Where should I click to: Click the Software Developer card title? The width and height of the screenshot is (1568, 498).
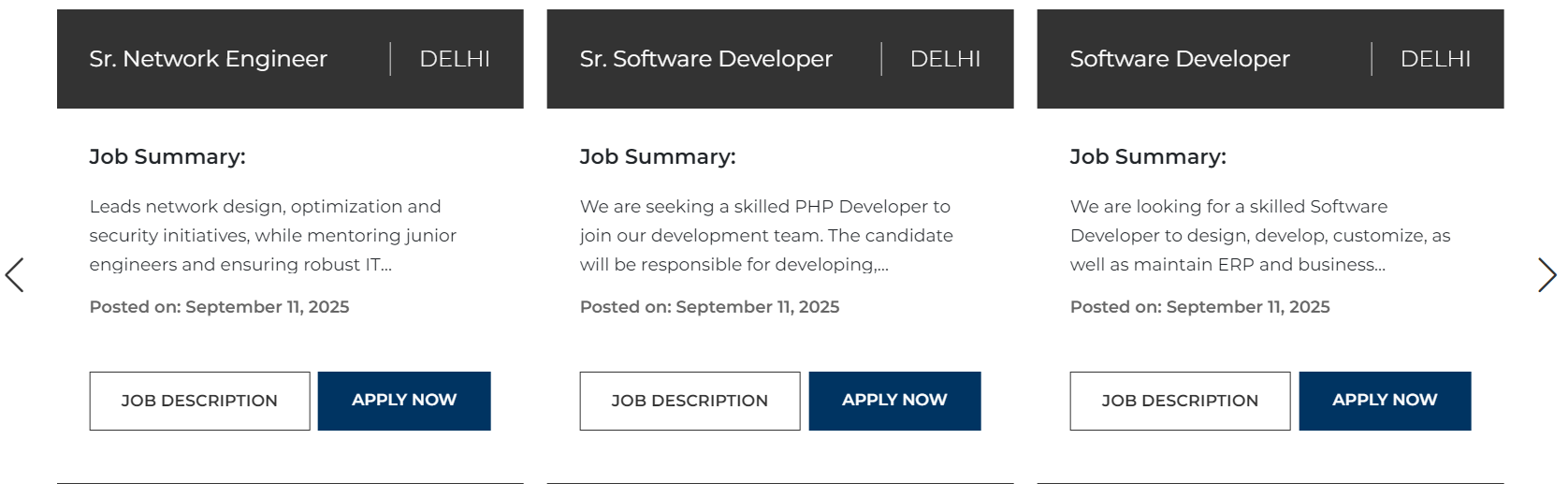click(1180, 59)
